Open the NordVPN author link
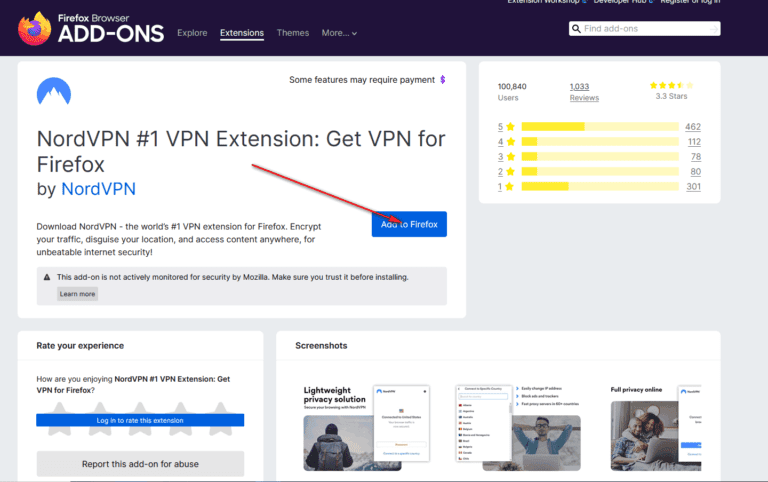The width and height of the screenshot is (768, 482). click(x=98, y=189)
